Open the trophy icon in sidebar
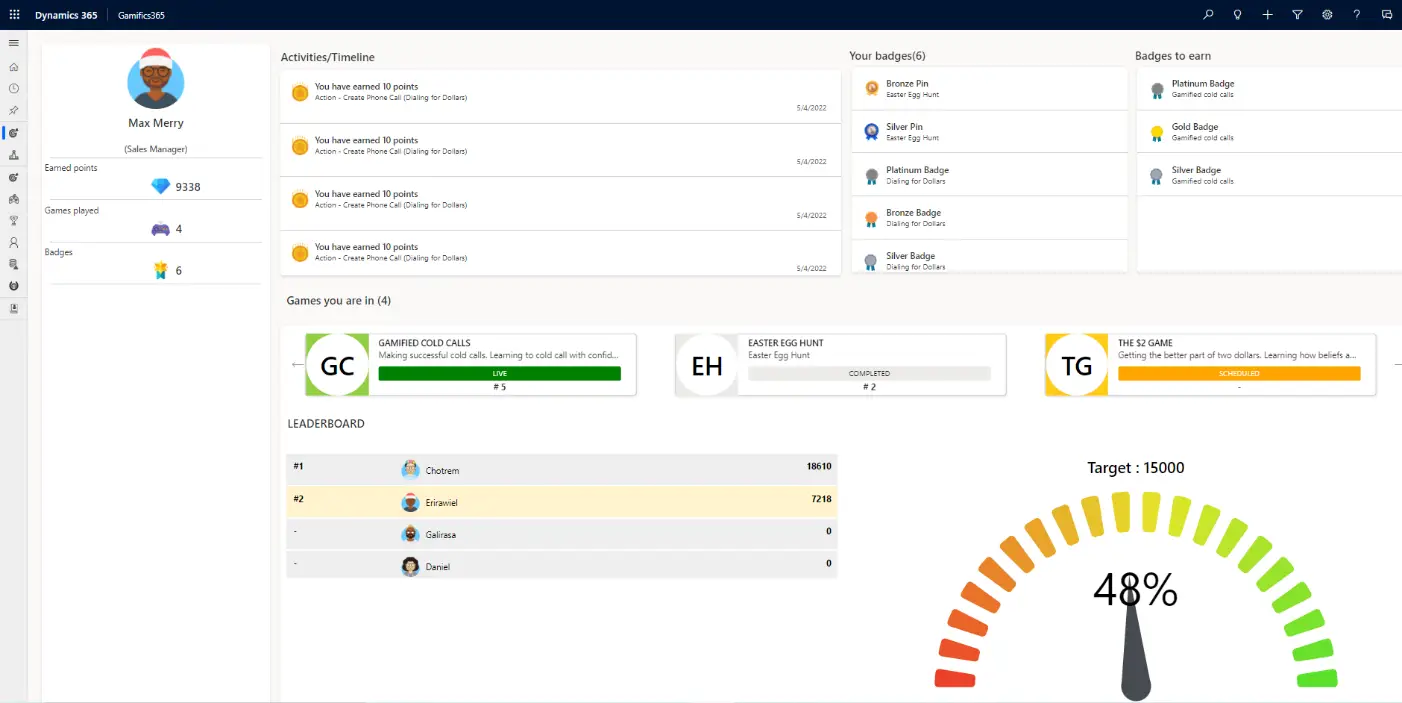Image resolution: width=1402 pixels, height=703 pixels. [x=14, y=221]
